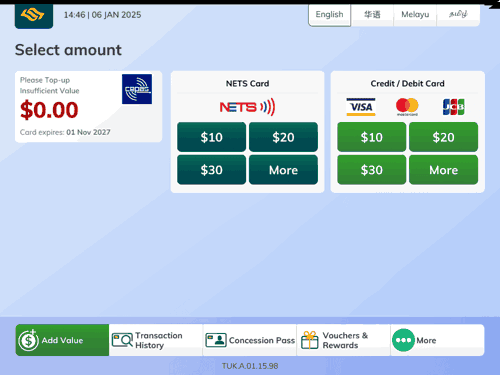
Task: Tap the Credit / Debit Card heading
Action: (x=407, y=83)
